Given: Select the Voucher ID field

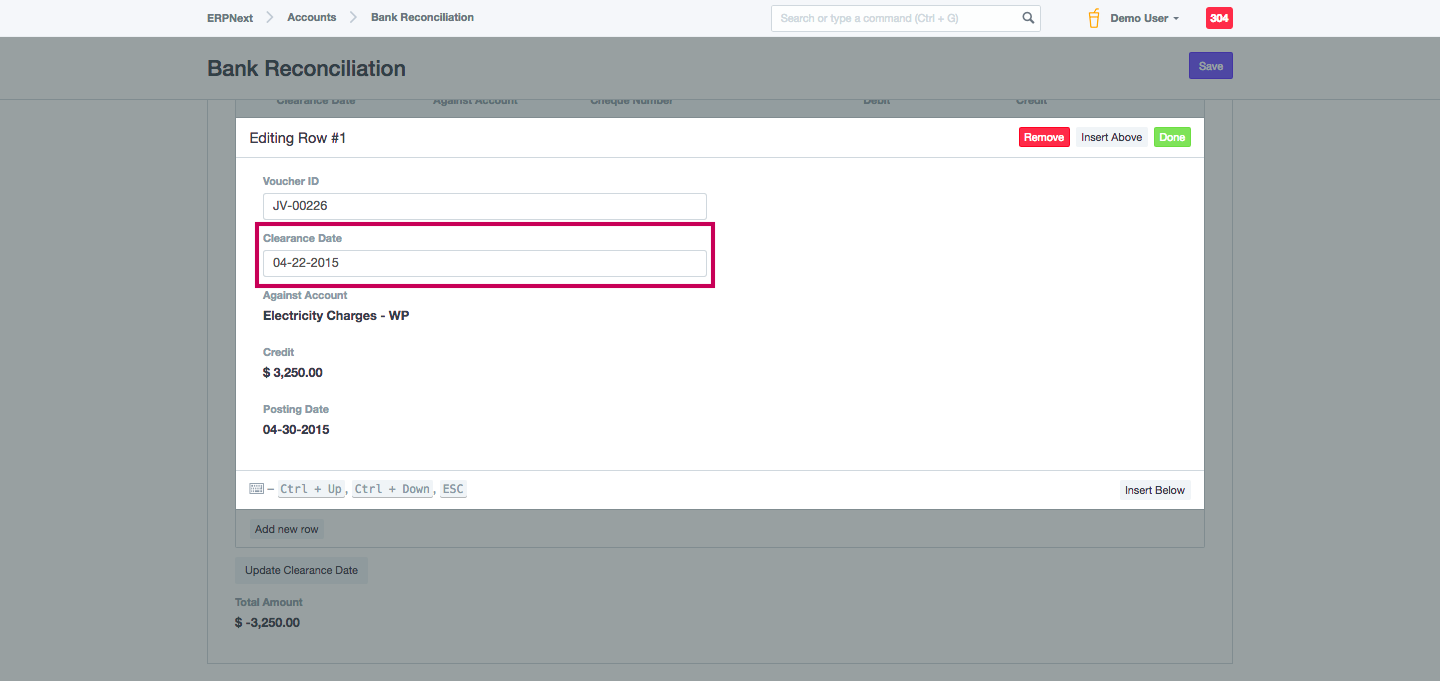Looking at the screenshot, I should (484, 206).
